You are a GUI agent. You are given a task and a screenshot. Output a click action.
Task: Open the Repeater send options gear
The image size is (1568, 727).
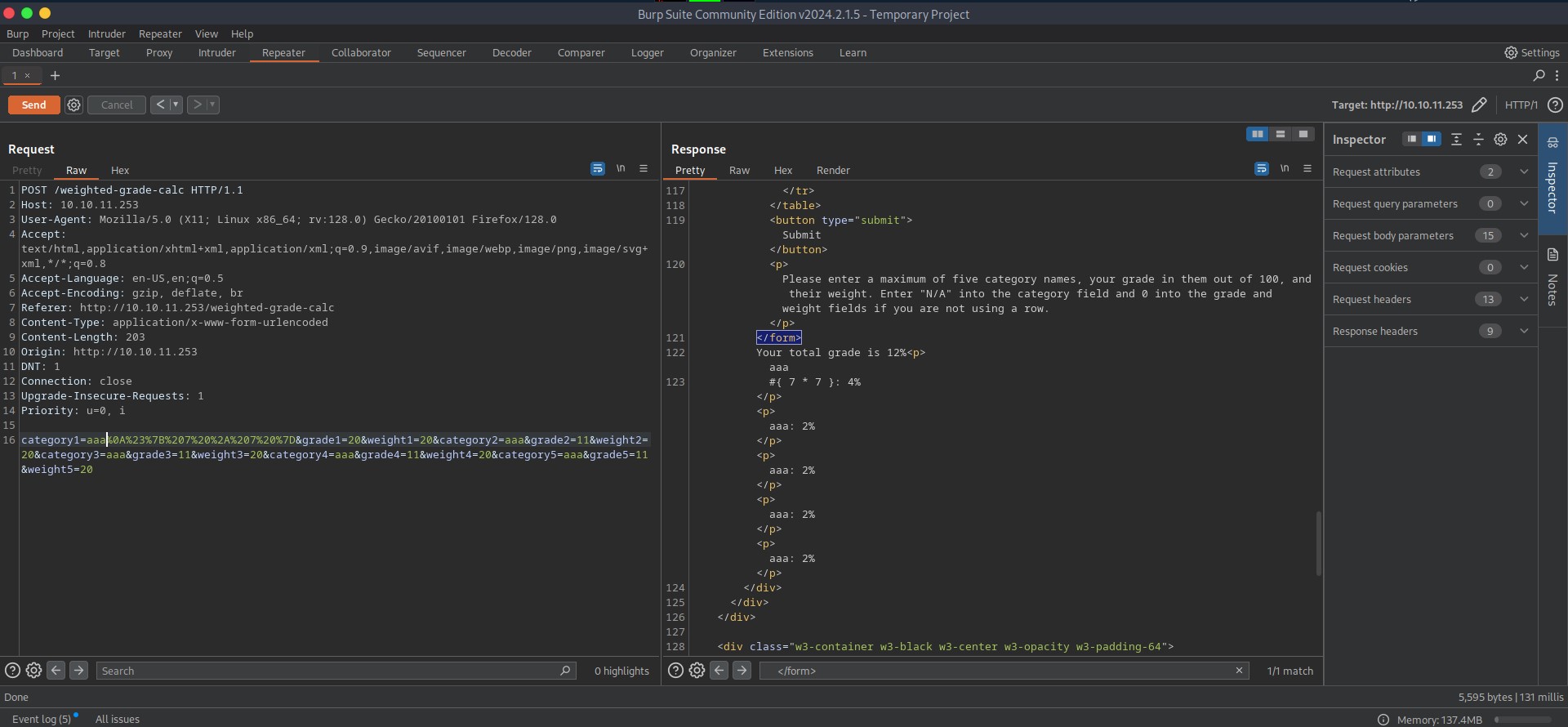[73, 105]
